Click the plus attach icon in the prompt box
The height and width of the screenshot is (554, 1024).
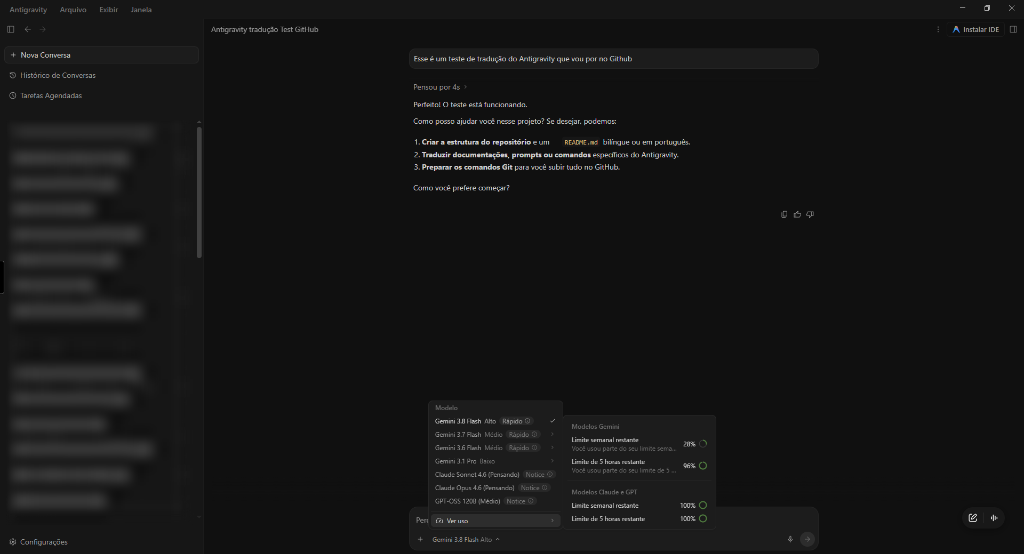(x=420, y=540)
